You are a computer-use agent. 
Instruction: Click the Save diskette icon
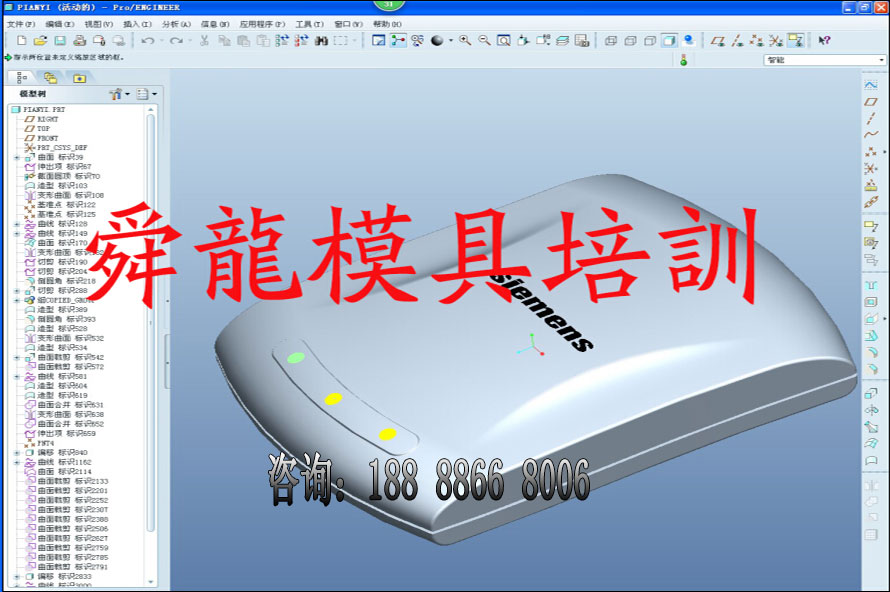pos(60,40)
